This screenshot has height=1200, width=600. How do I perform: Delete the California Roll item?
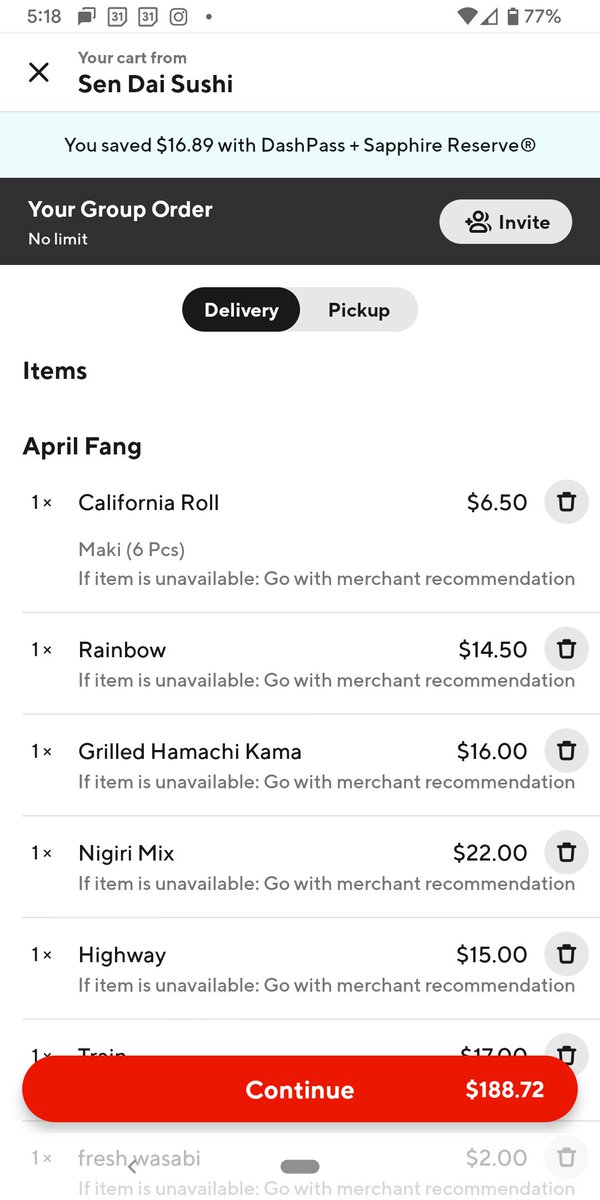pyautogui.click(x=566, y=502)
